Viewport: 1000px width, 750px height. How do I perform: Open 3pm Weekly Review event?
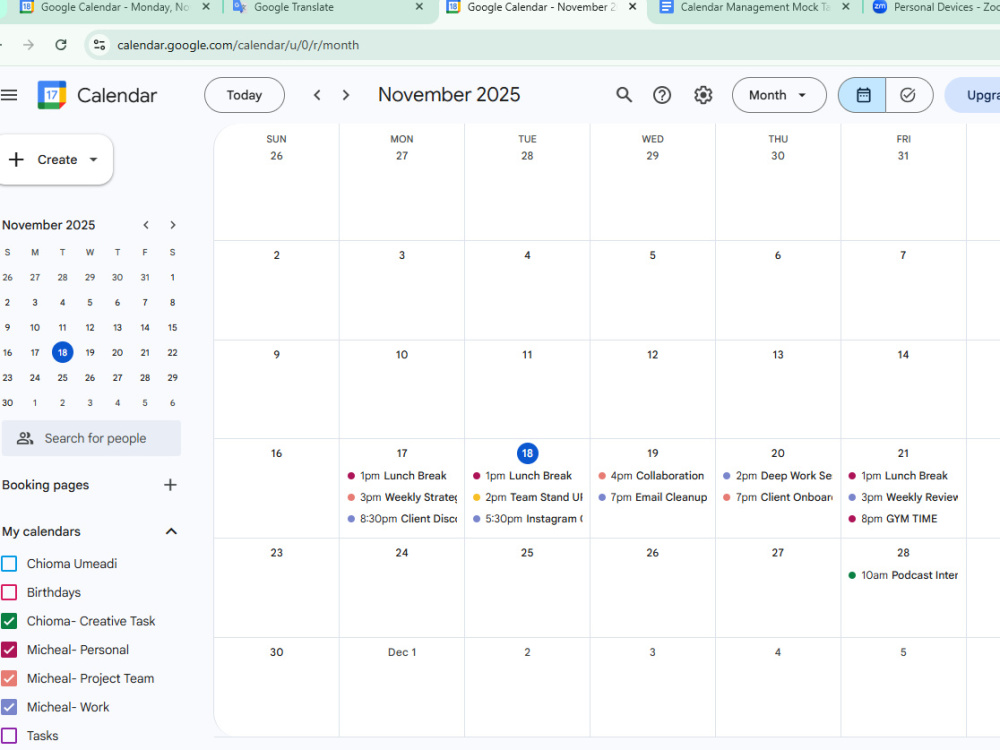pyautogui.click(x=904, y=497)
